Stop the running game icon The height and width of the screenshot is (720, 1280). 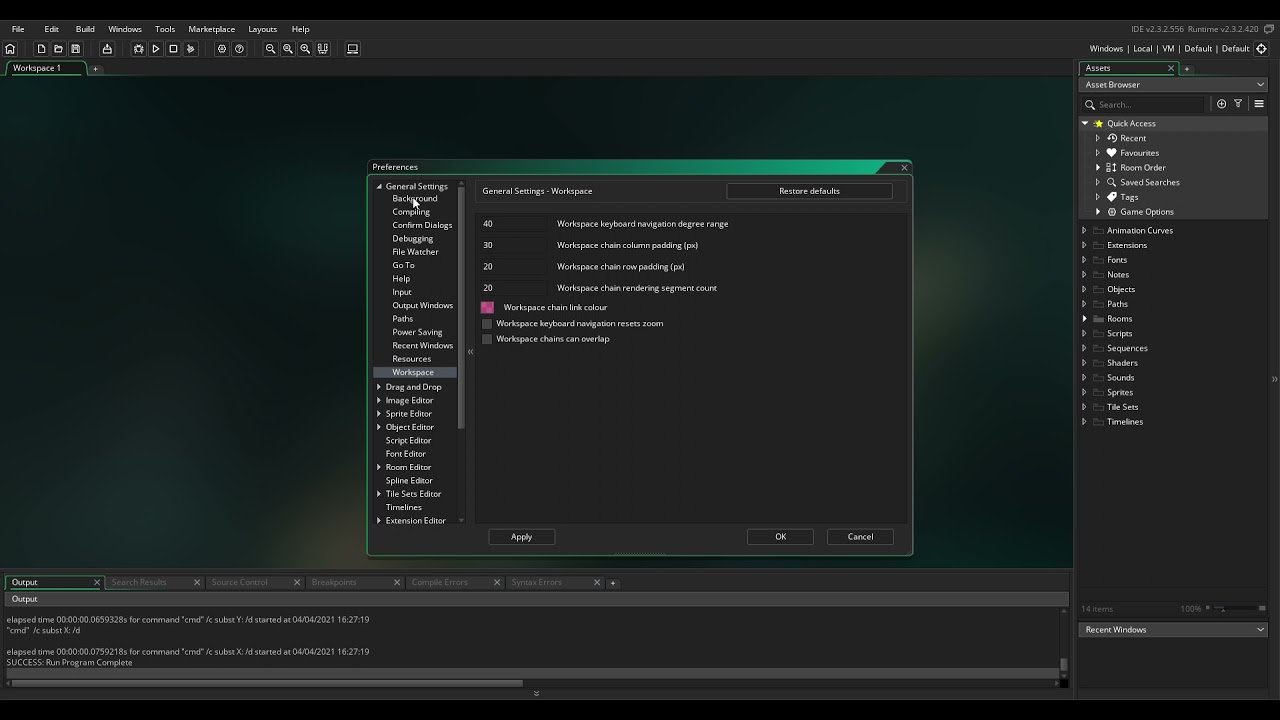[x=173, y=49]
